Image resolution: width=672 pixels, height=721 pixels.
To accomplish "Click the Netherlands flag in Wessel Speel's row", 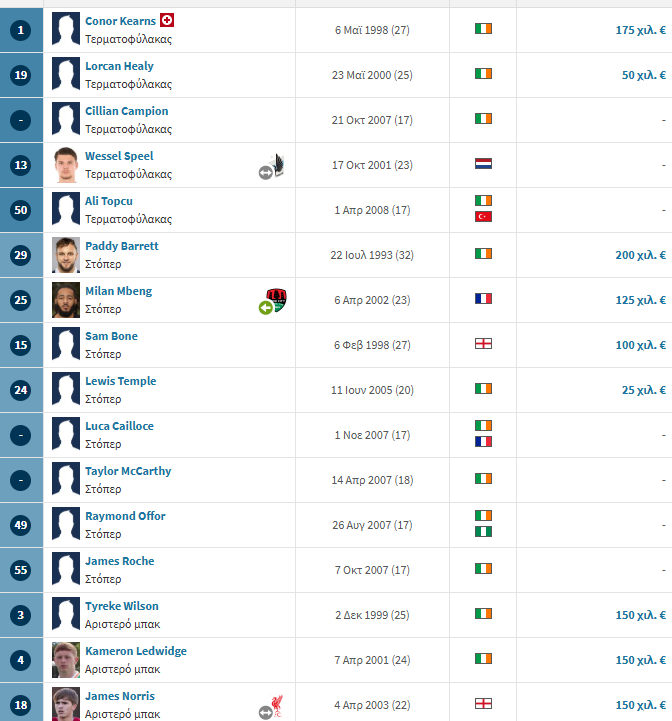I will click(483, 164).
